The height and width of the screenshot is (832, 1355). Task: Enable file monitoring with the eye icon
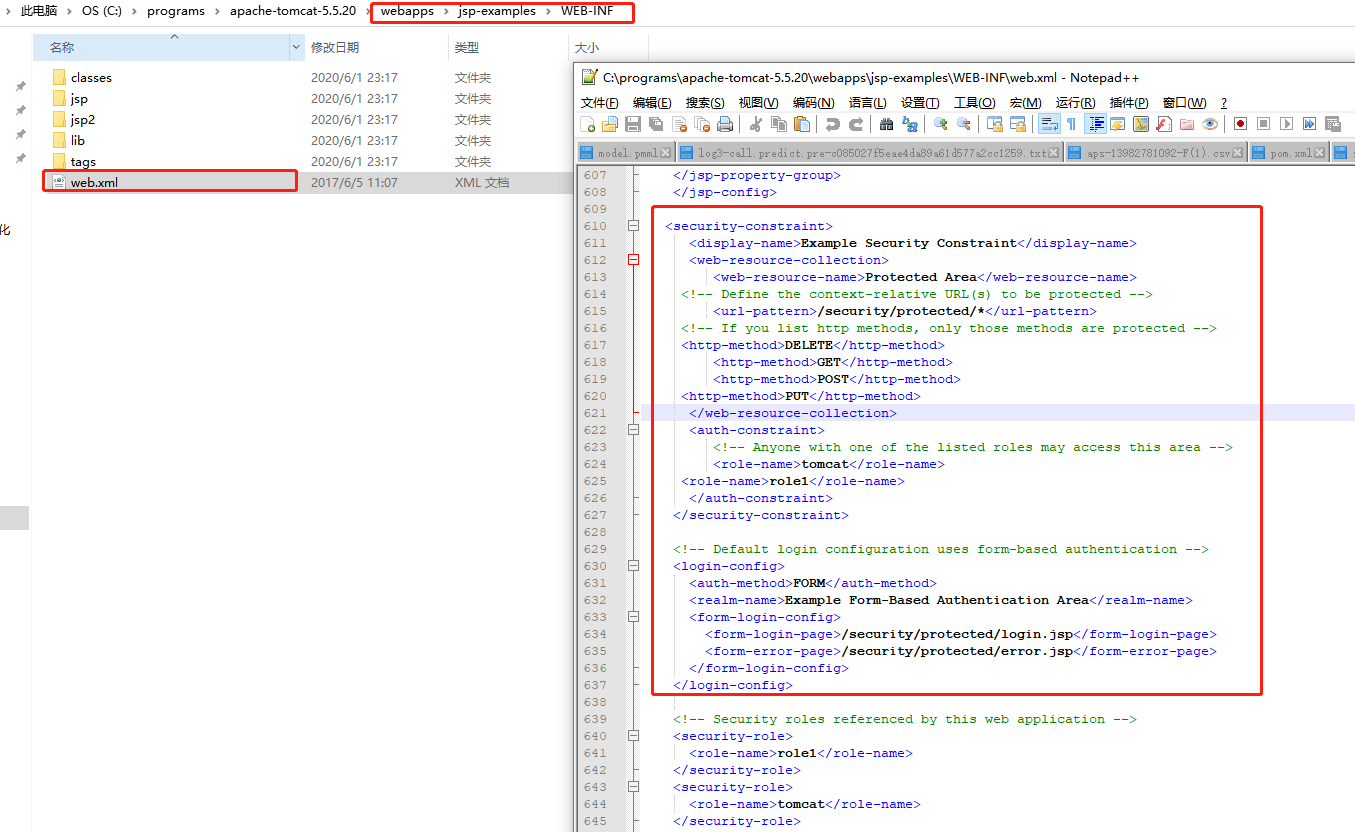click(x=1209, y=123)
